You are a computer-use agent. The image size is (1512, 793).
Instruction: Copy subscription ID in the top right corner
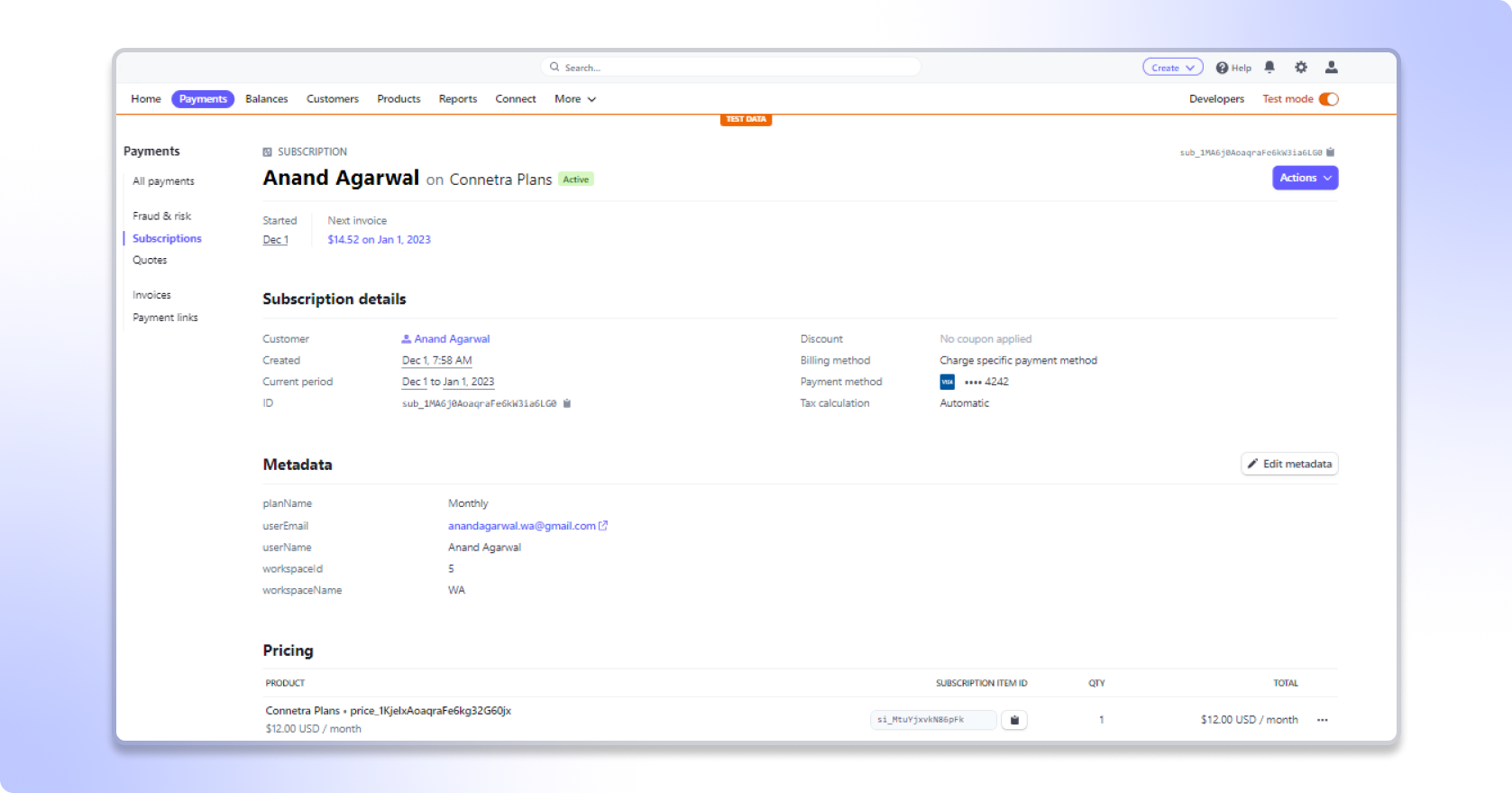click(x=1331, y=152)
